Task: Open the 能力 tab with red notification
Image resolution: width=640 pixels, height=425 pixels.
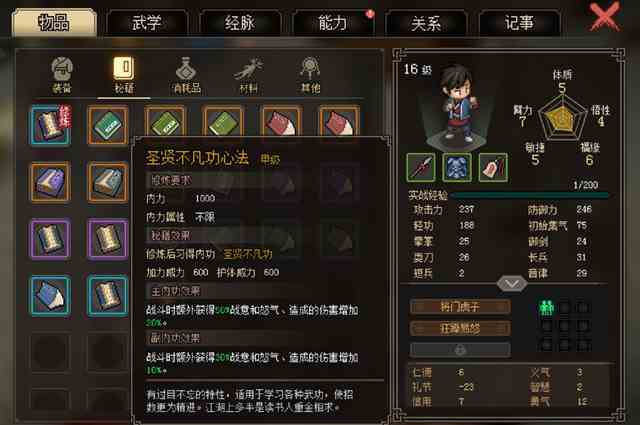Action: click(333, 22)
